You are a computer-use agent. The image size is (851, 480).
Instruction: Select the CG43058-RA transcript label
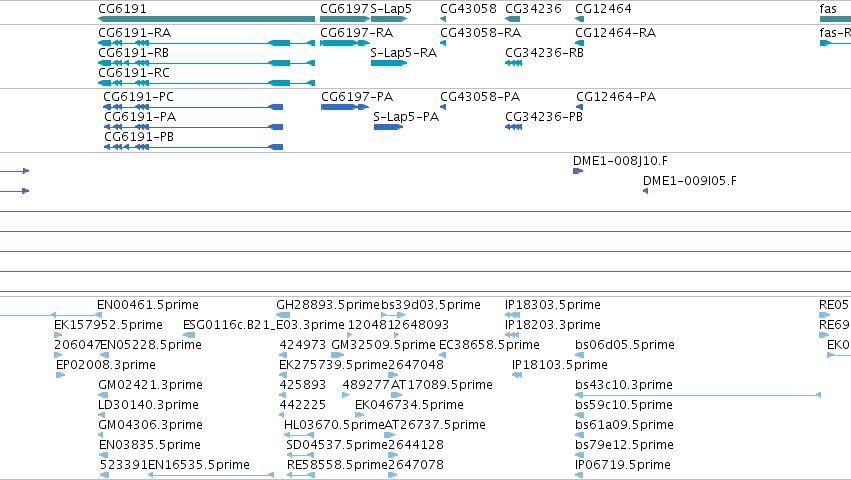click(480, 33)
